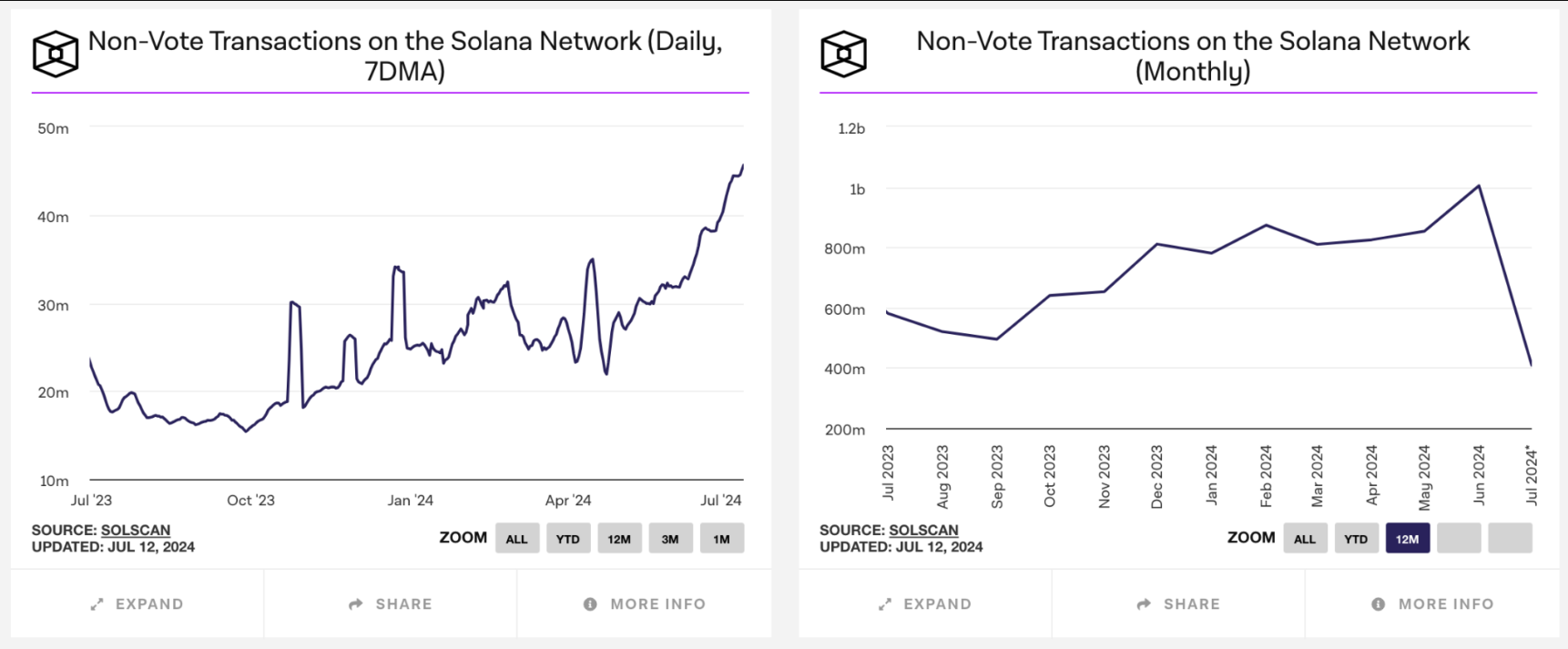
Task: Click the share arrow icon under the monthly chart
Action: [1144, 604]
